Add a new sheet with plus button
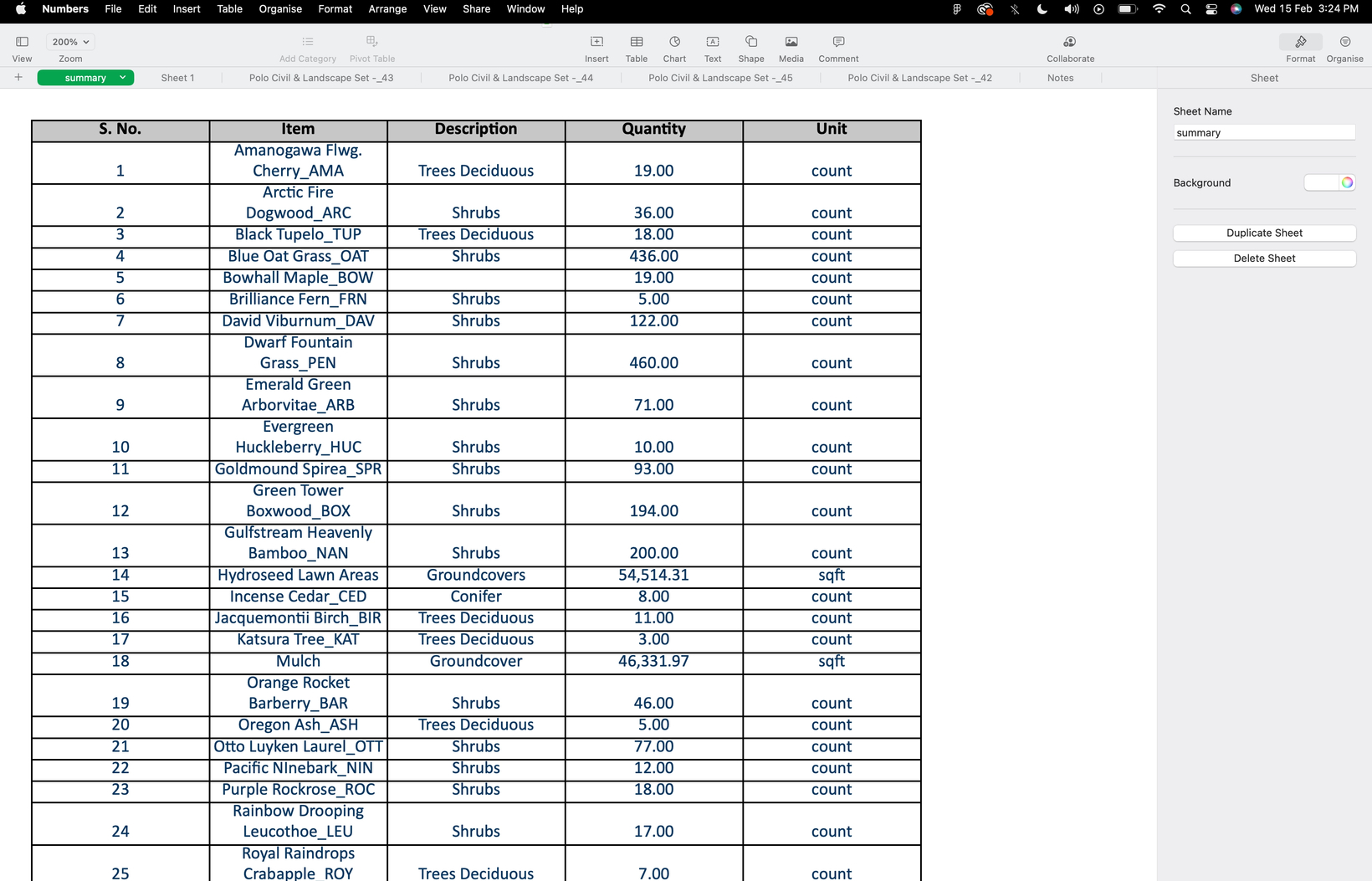 click(18, 77)
